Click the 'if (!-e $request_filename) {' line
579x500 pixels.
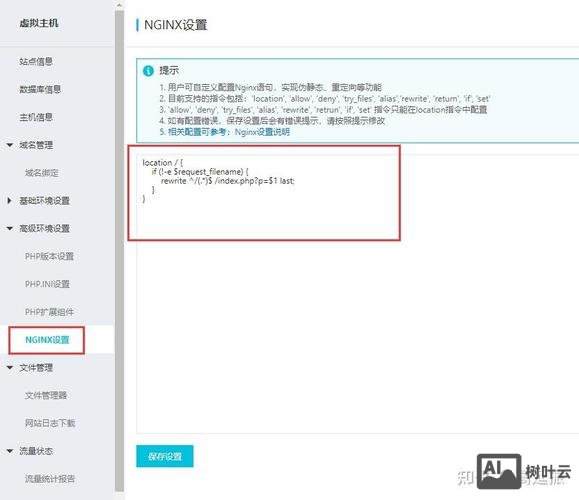(x=200, y=172)
